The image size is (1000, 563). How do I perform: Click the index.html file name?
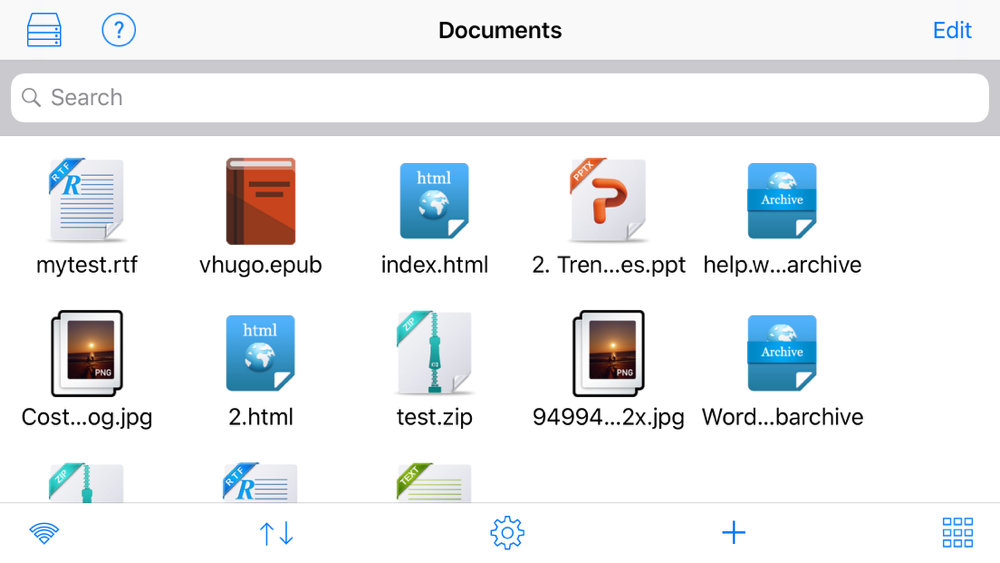[434, 265]
